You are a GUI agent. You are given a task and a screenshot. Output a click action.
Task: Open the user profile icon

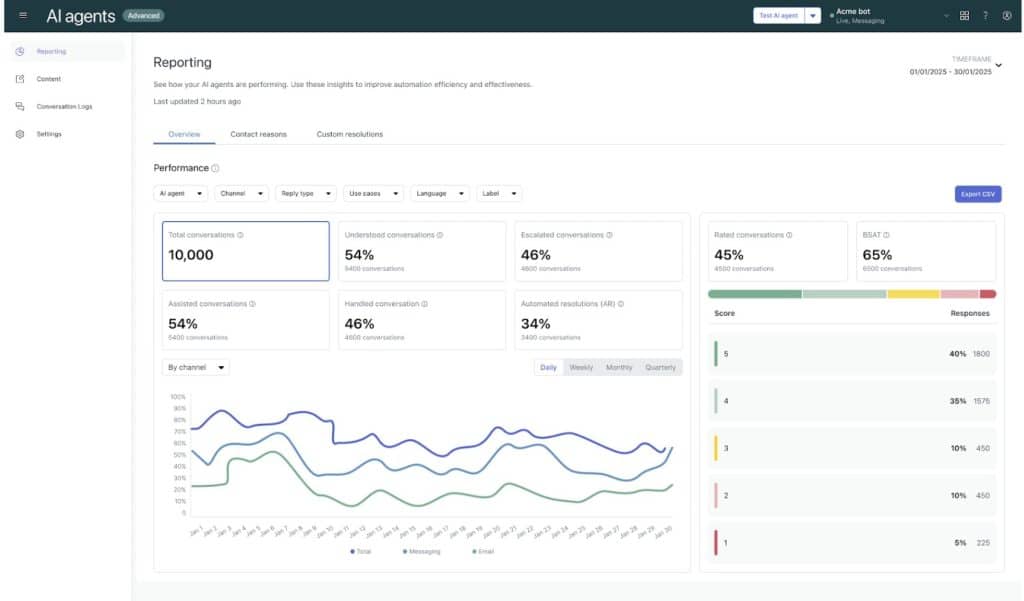pos(1006,16)
